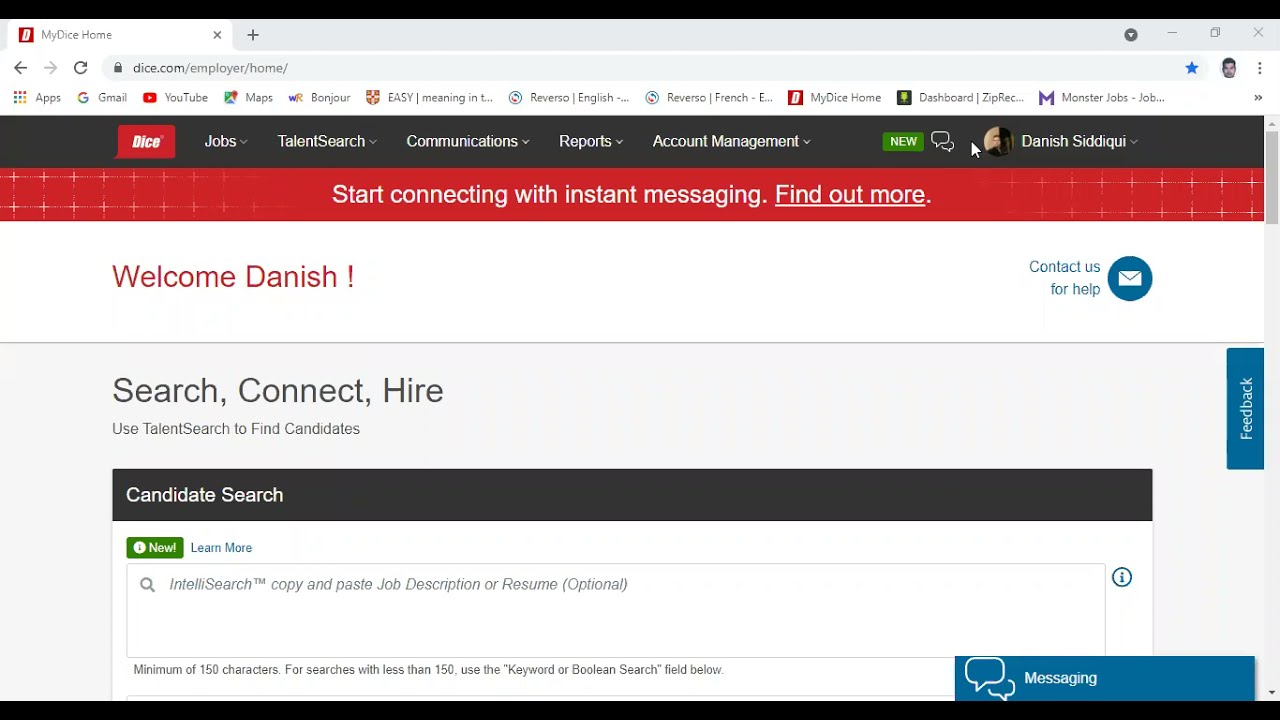Click Contact us for help link
The height and width of the screenshot is (720, 1280).
coord(1065,278)
